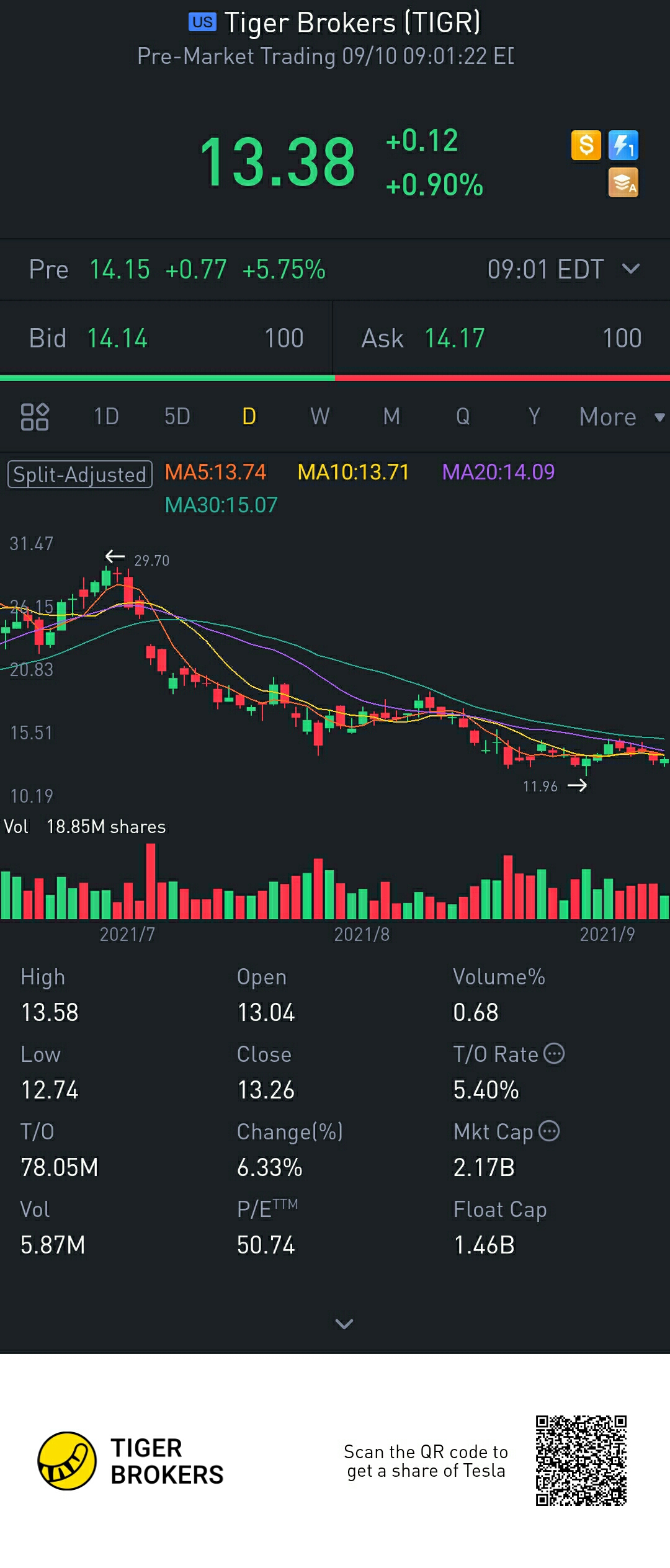Tap the Vol 5.87M value

53,1245
